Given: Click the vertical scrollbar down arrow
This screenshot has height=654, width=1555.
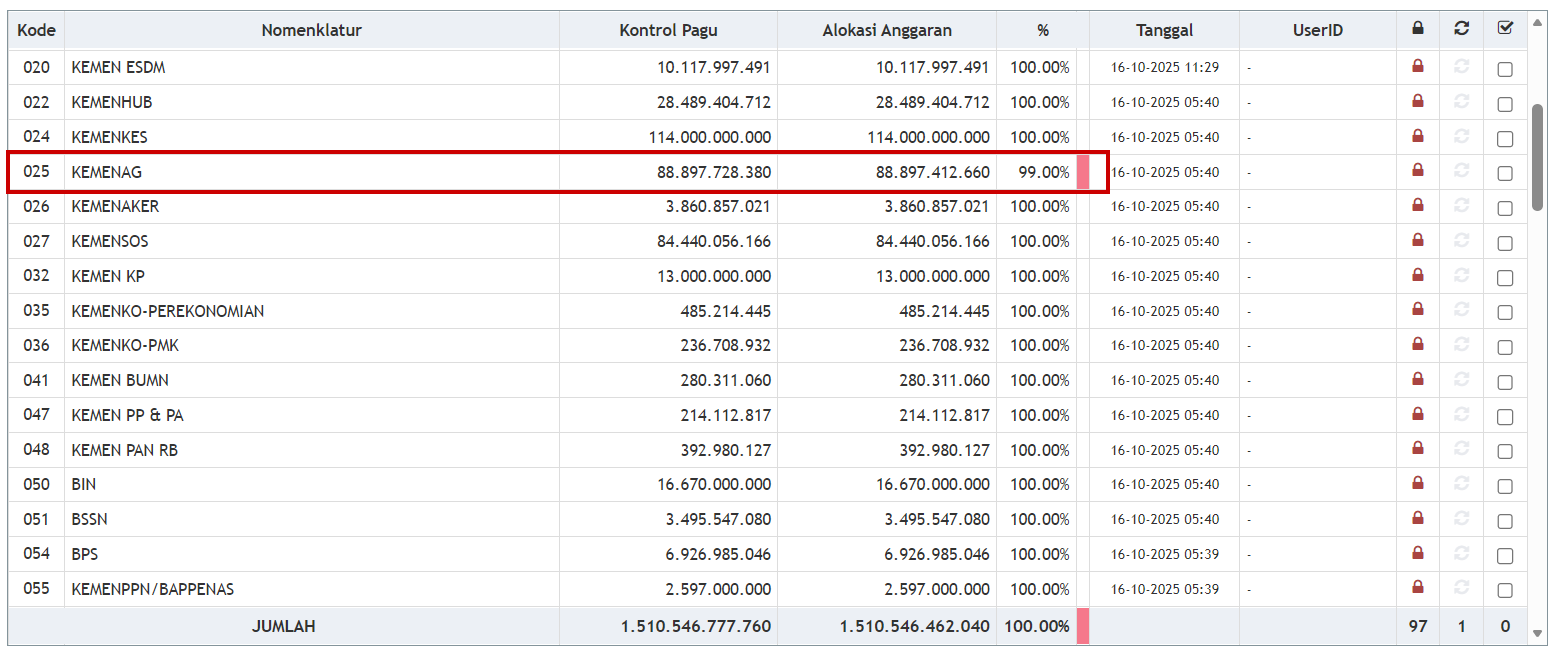Looking at the screenshot, I should (x=1537, y=632).
